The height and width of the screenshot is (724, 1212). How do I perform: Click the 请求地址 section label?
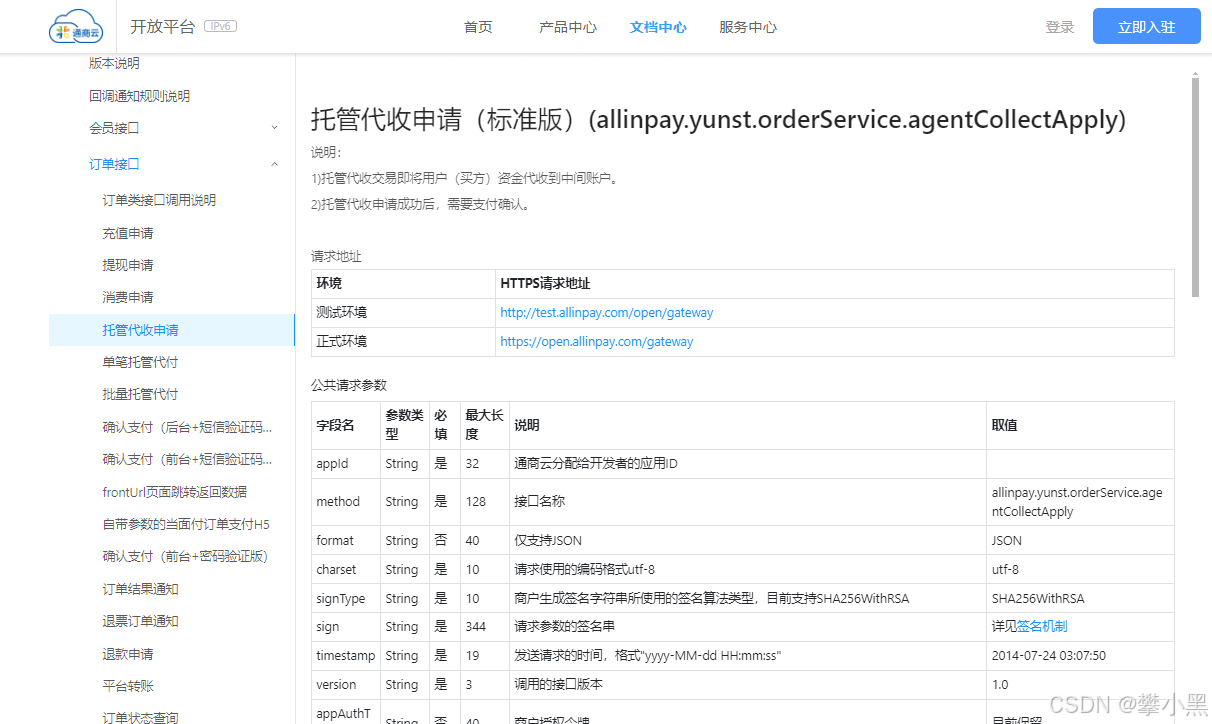point(336,257)
